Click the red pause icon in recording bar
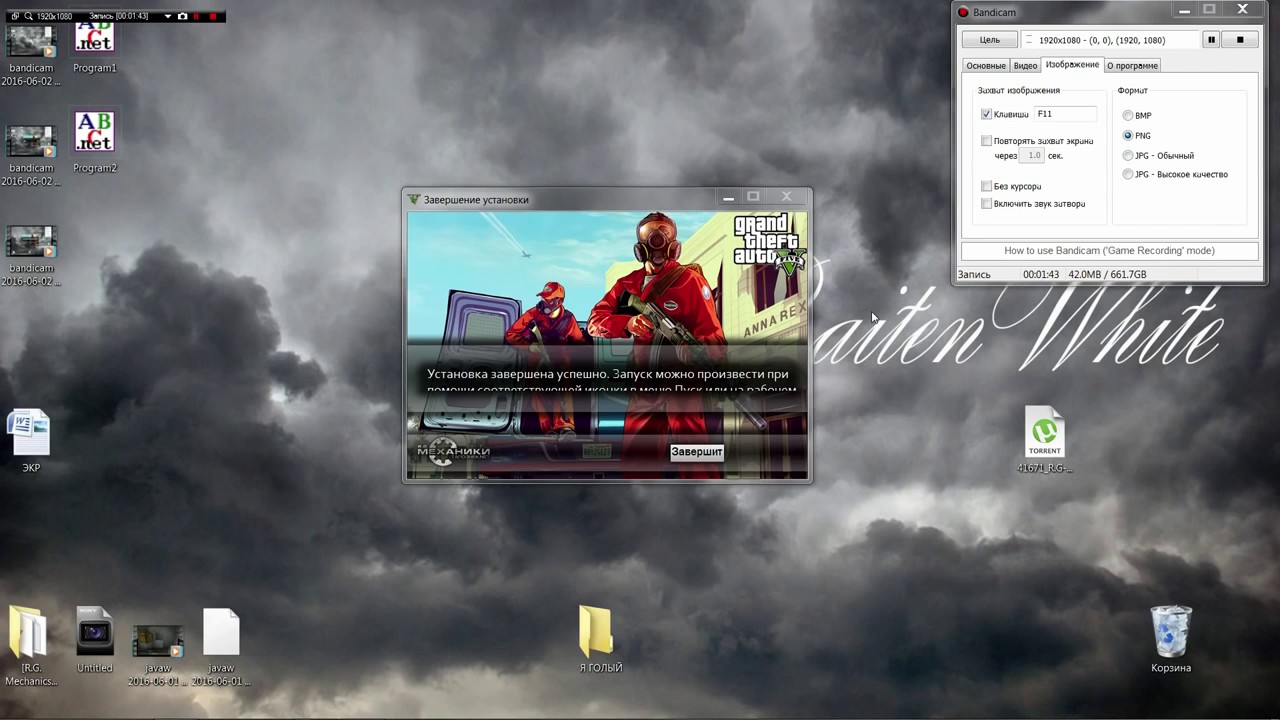Viewport: 1280px width, 720px height. (x=196, y=16)
